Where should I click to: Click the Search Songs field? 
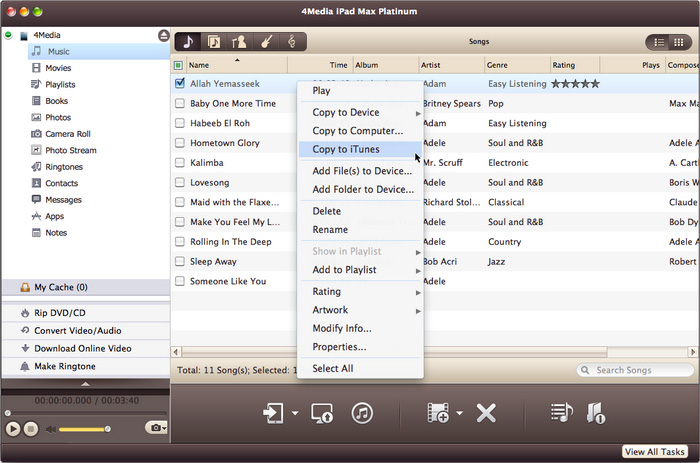point(633,370)
